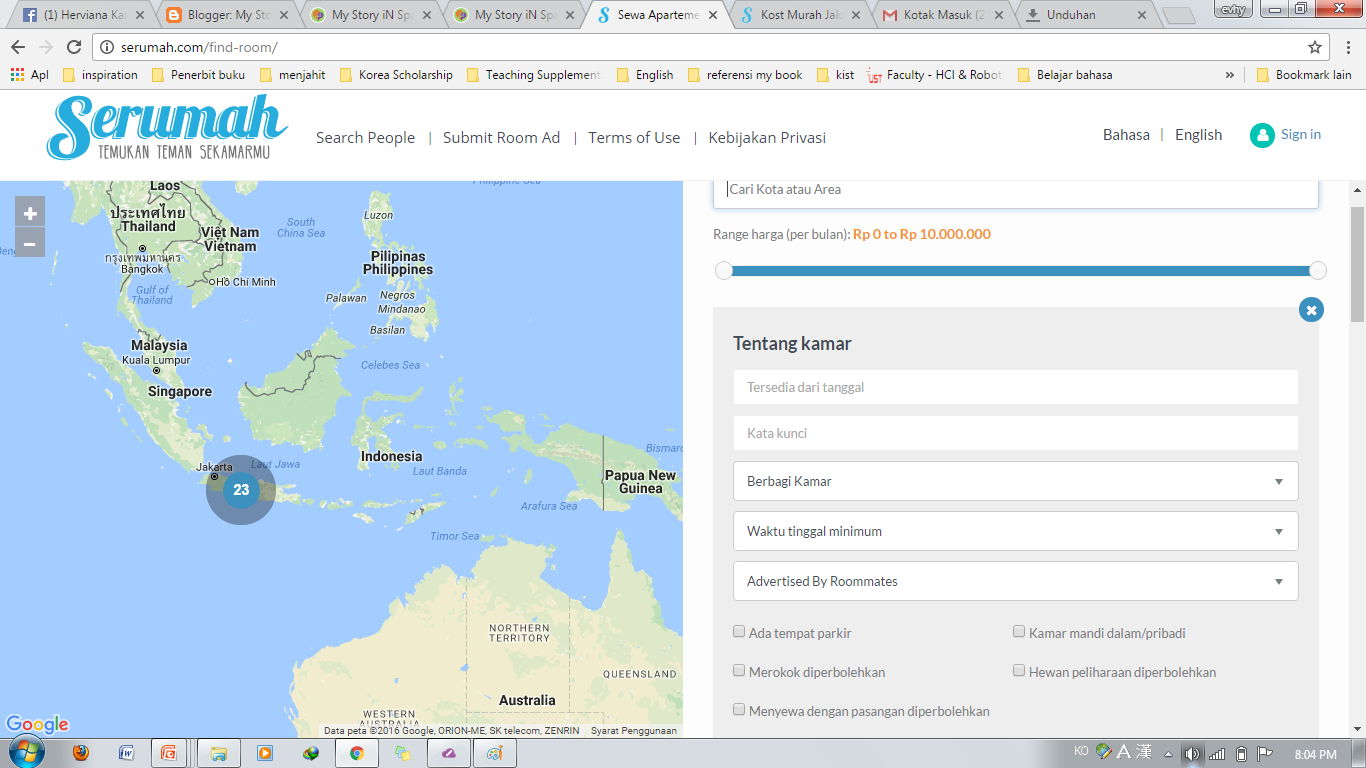Open the 23 listings cluster marker on map
The image size is (1366, 768).
pos(241,490)
